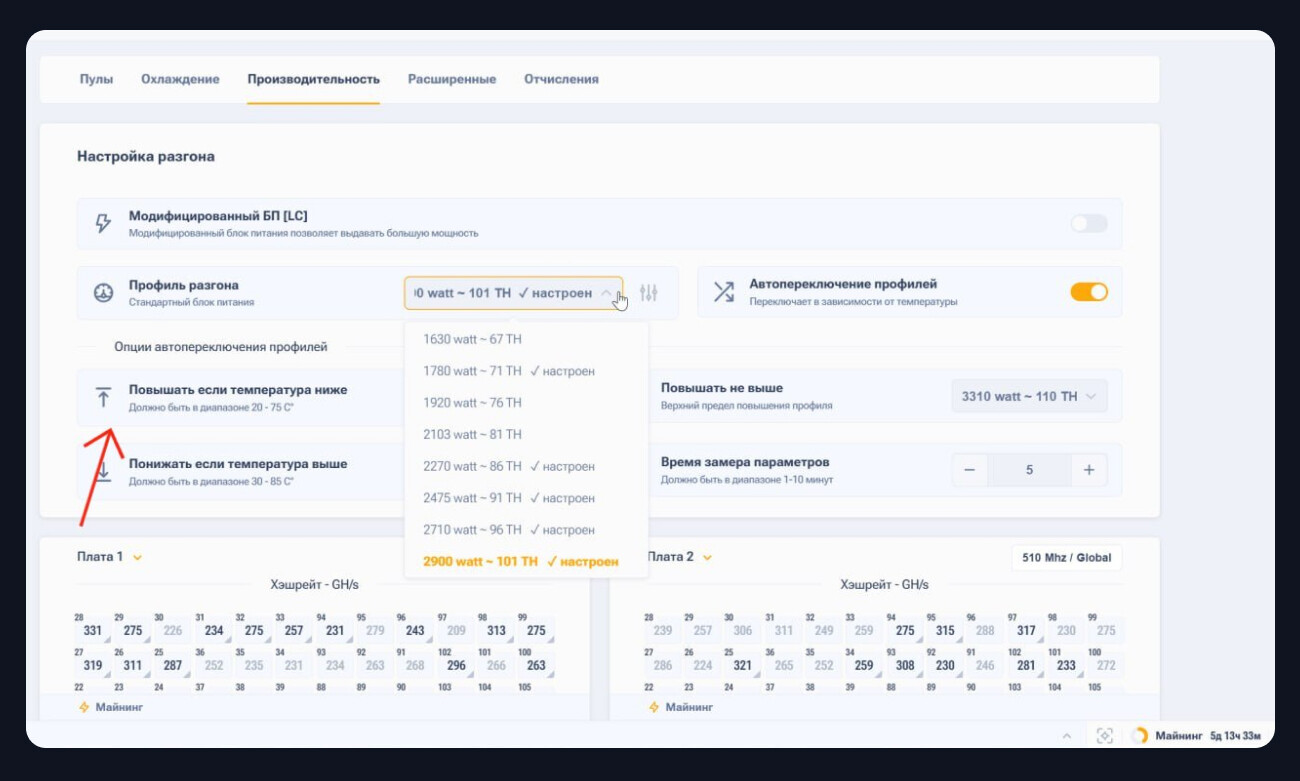The height and width of the screenshot is (781, 1300).
Task: Click the scan icon in status bar
Action: click(x=1104, y=736)
